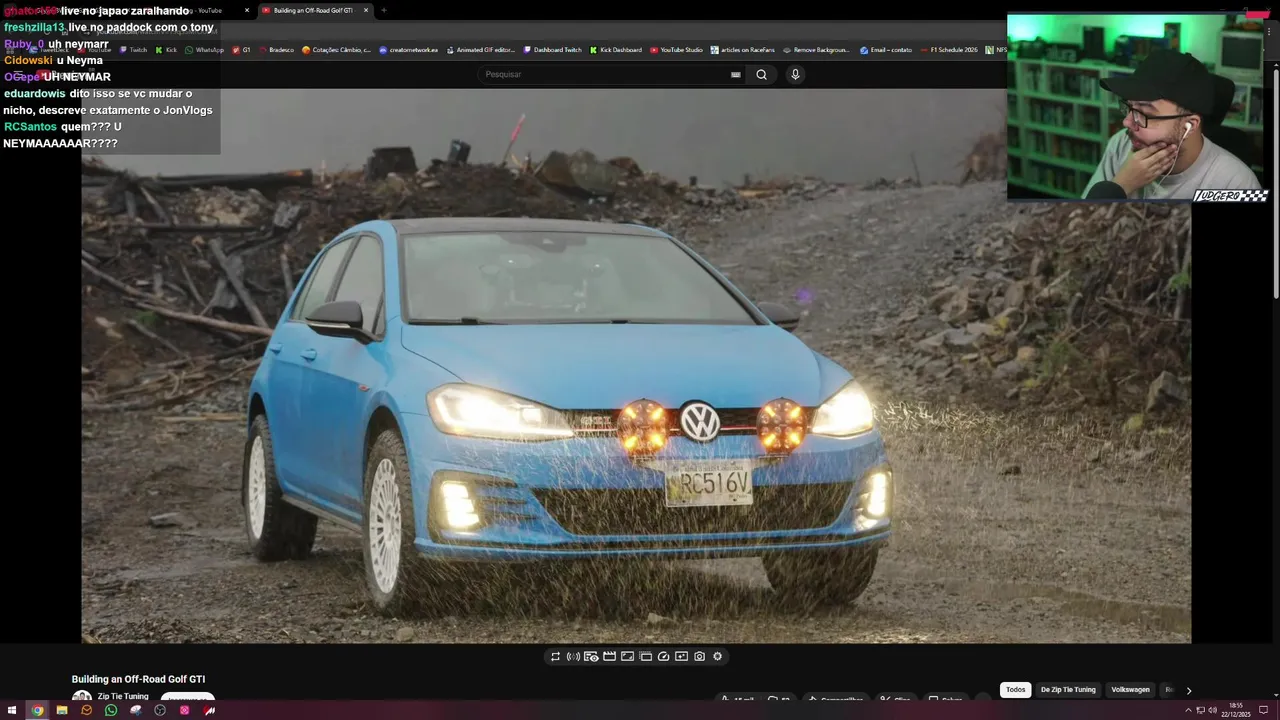This screenshot has height=720, width=1280.
Task: Open the Email - contato bookmark
Action: coord(885,50)
